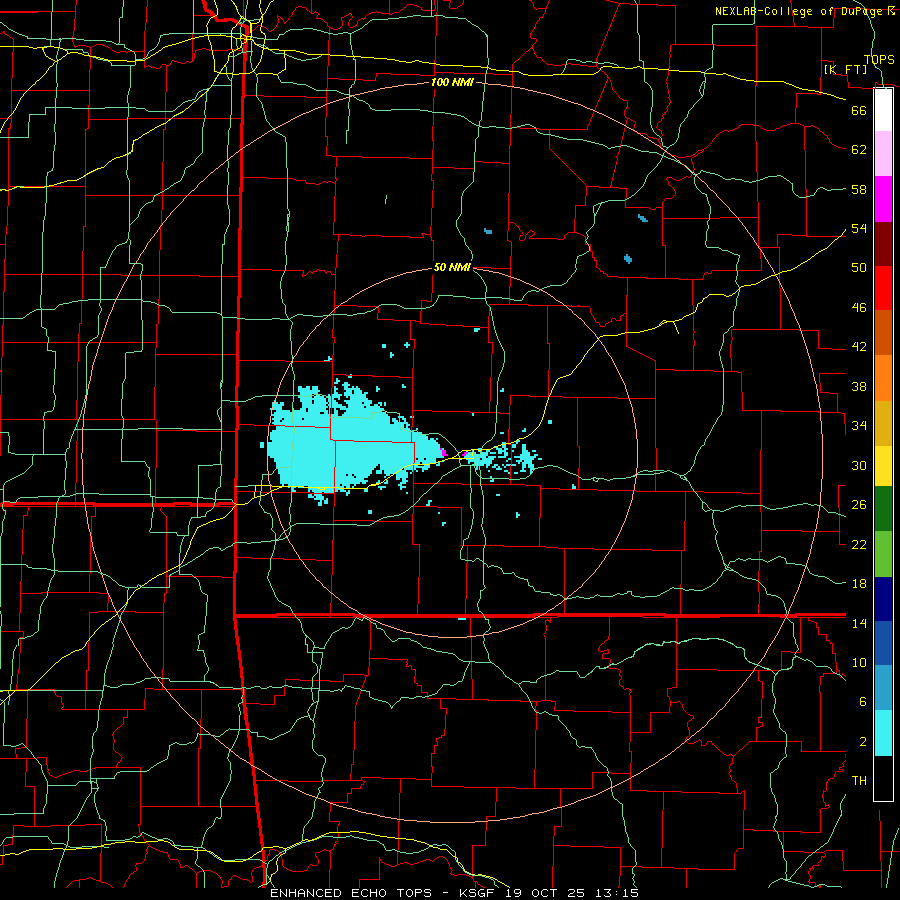Image resolution: width=900 pixels, height=900 pixels.
Task: Click the TOPS legend title
Action: [879, 59]
